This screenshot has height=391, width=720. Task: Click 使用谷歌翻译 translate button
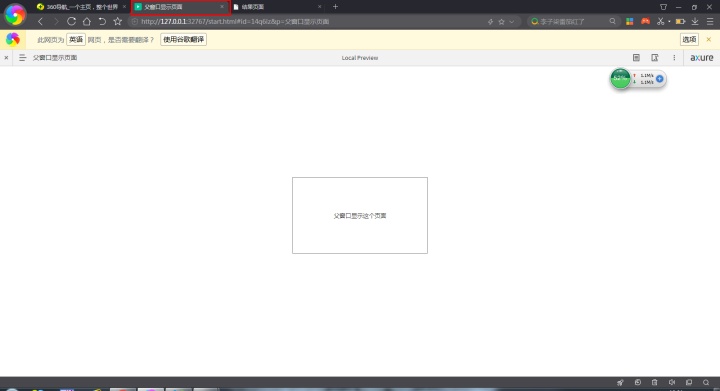[x=183, y=39]
